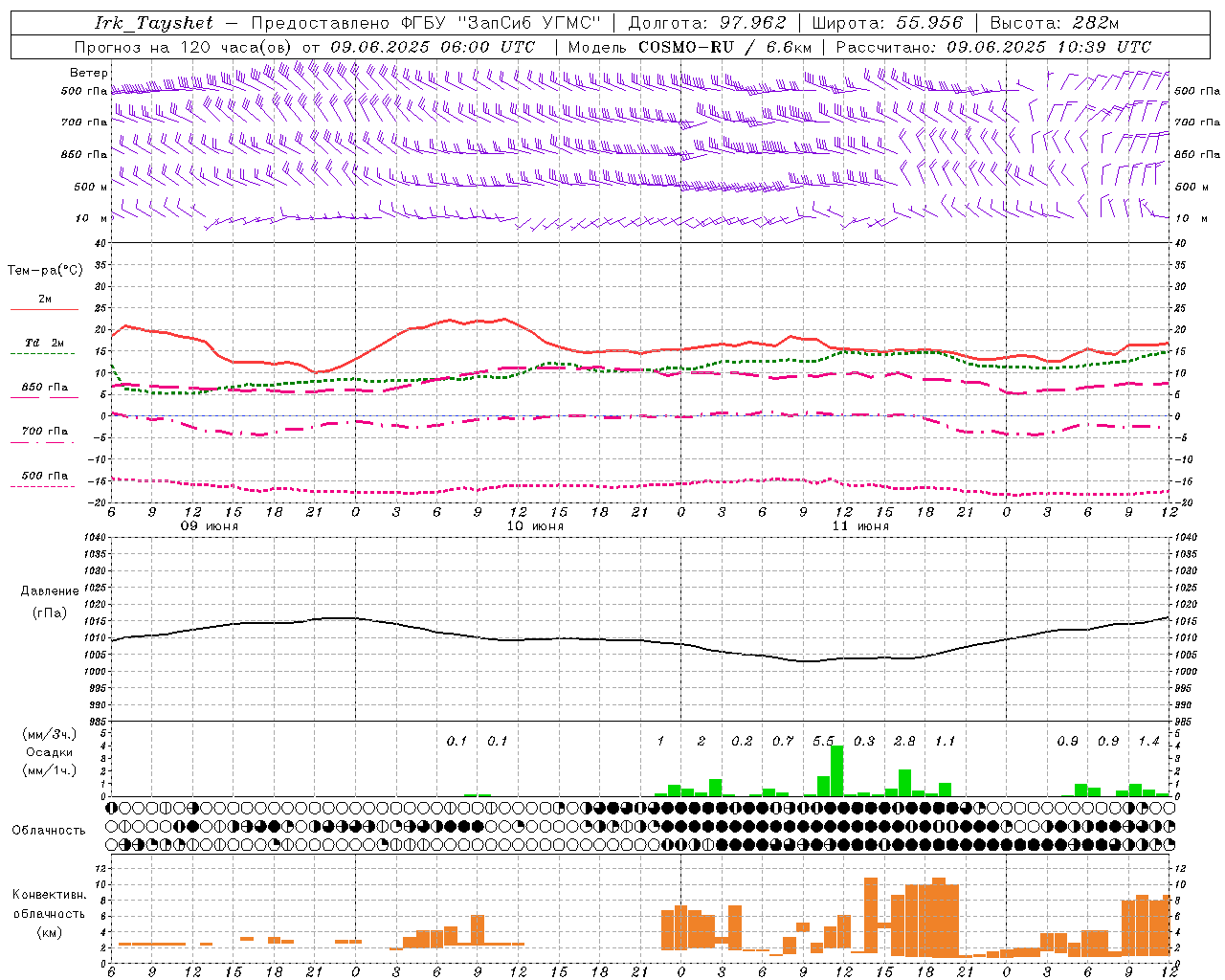Click the Td 2м dew point legend entry
The image size is (1225, 980).
coord(45,343)
